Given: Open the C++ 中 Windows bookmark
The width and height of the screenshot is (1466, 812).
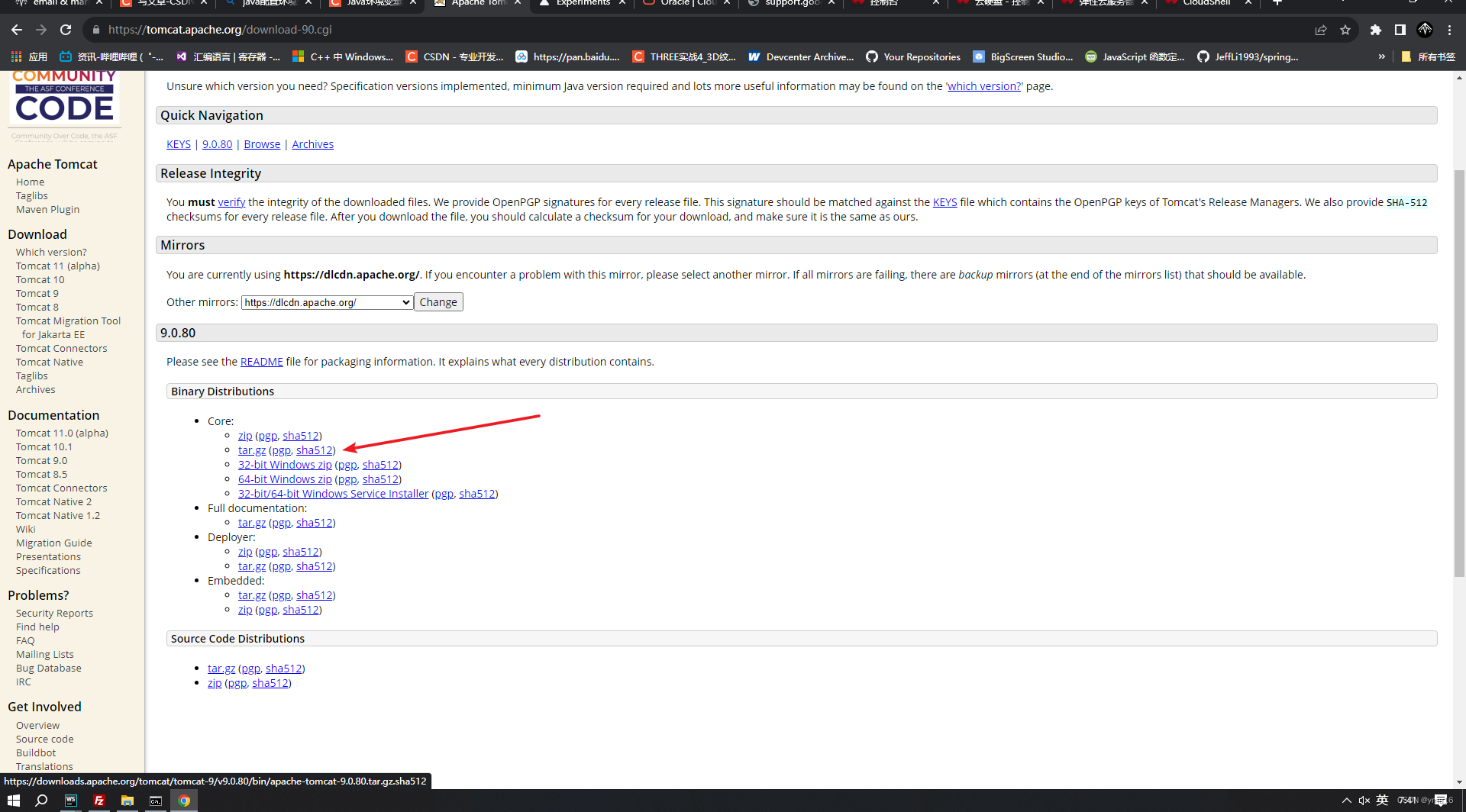Looking at the screenshot, I should point(343,56).
